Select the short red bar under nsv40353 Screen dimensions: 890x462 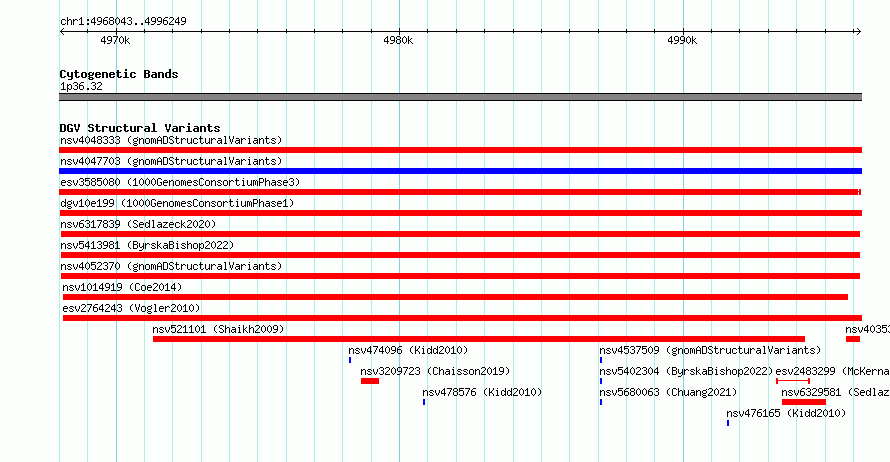point(853,339)
